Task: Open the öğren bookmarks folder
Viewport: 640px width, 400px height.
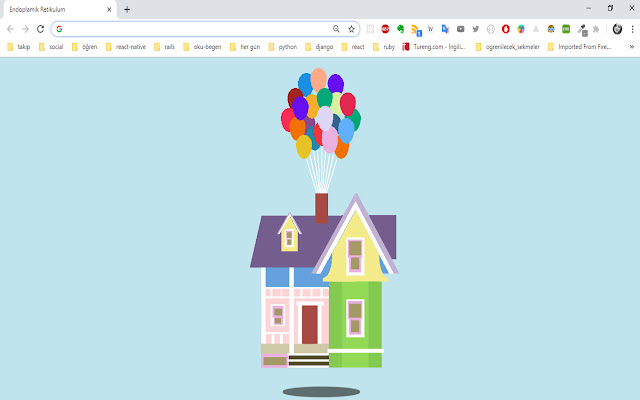Action: click(84, 47)
